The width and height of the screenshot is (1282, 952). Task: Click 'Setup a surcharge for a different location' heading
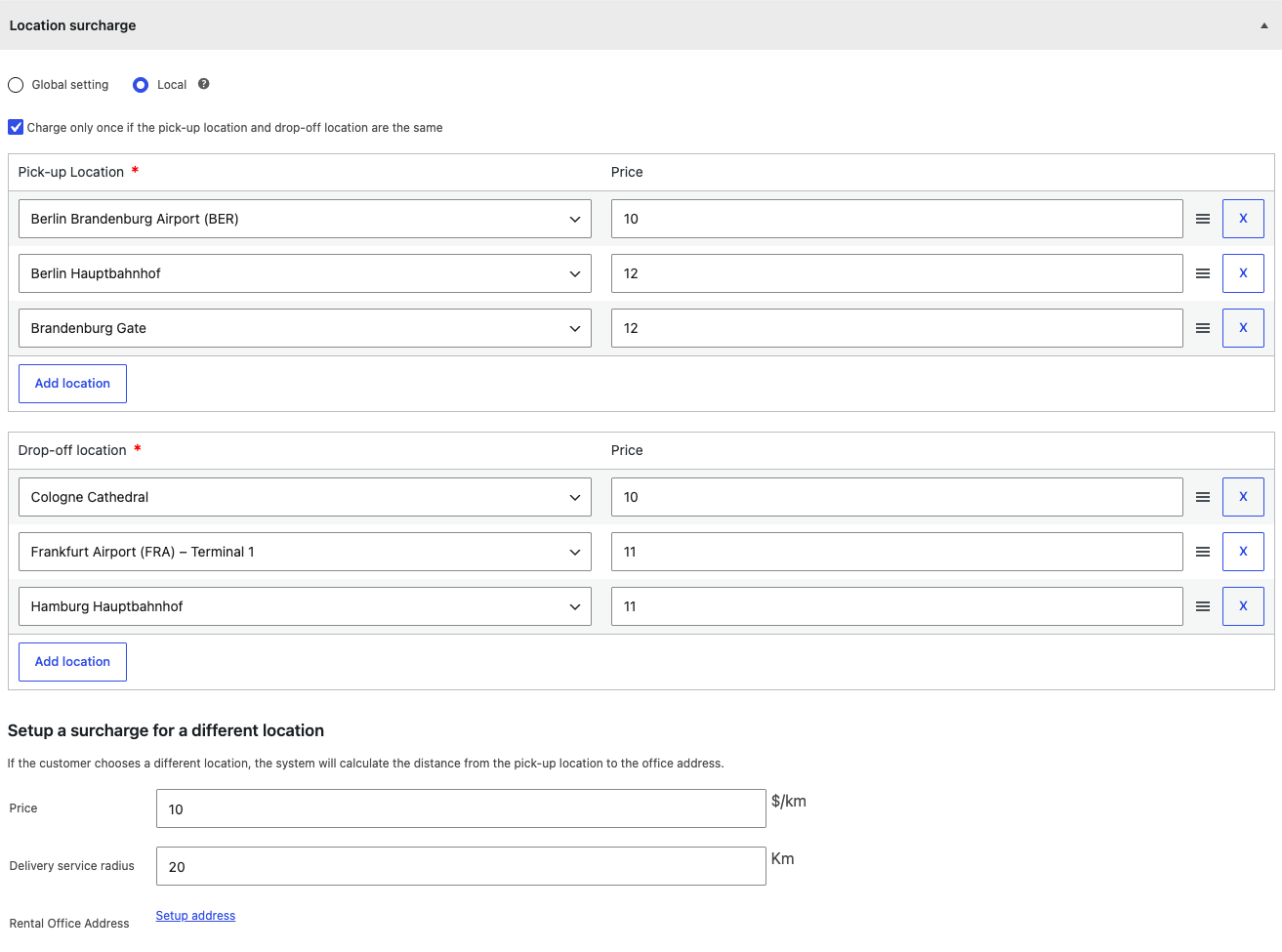coord(166,730)
